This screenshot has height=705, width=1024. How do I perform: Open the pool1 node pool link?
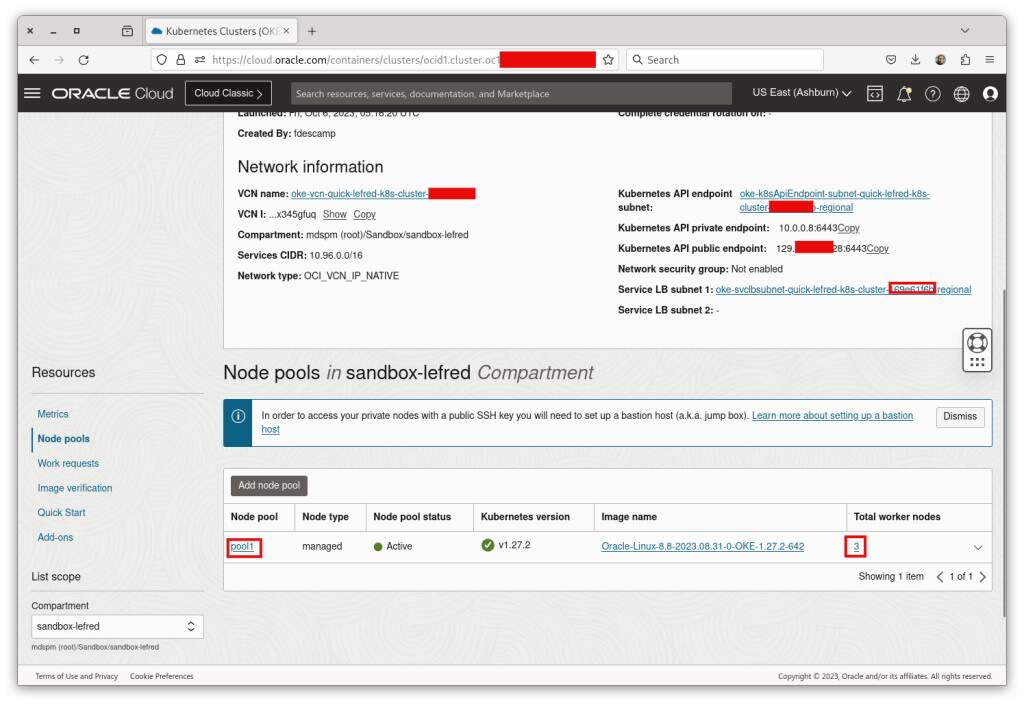click(242, 547)
